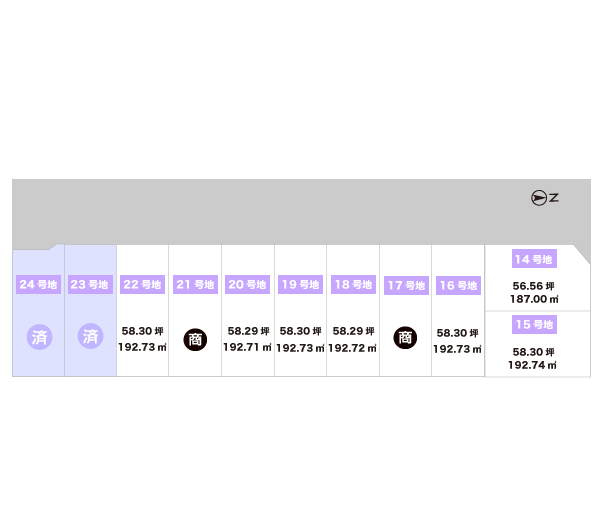Select the 18号地 lot label
This screenshot has height=509, width=605.
(x=353, y=285)
